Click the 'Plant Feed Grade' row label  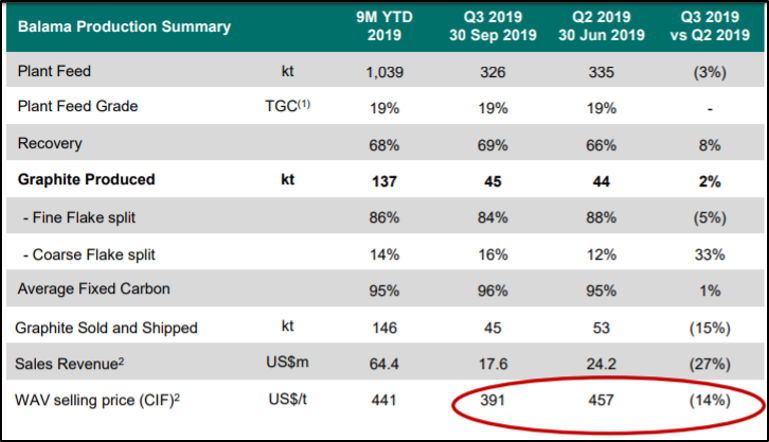[x=77, y=106]
